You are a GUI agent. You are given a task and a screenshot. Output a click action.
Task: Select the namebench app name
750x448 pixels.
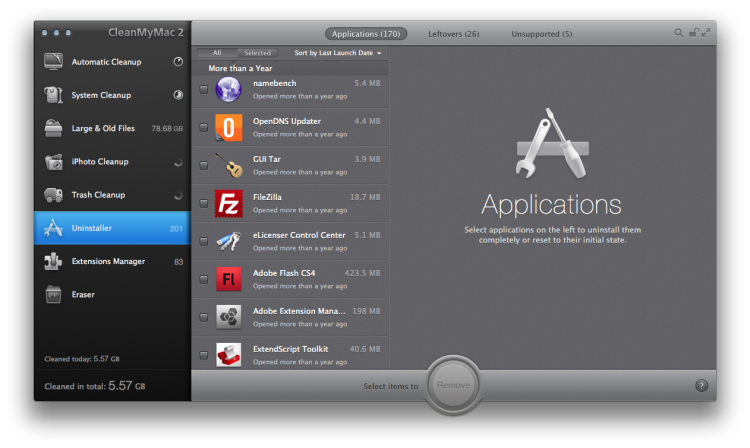(275, 83)
